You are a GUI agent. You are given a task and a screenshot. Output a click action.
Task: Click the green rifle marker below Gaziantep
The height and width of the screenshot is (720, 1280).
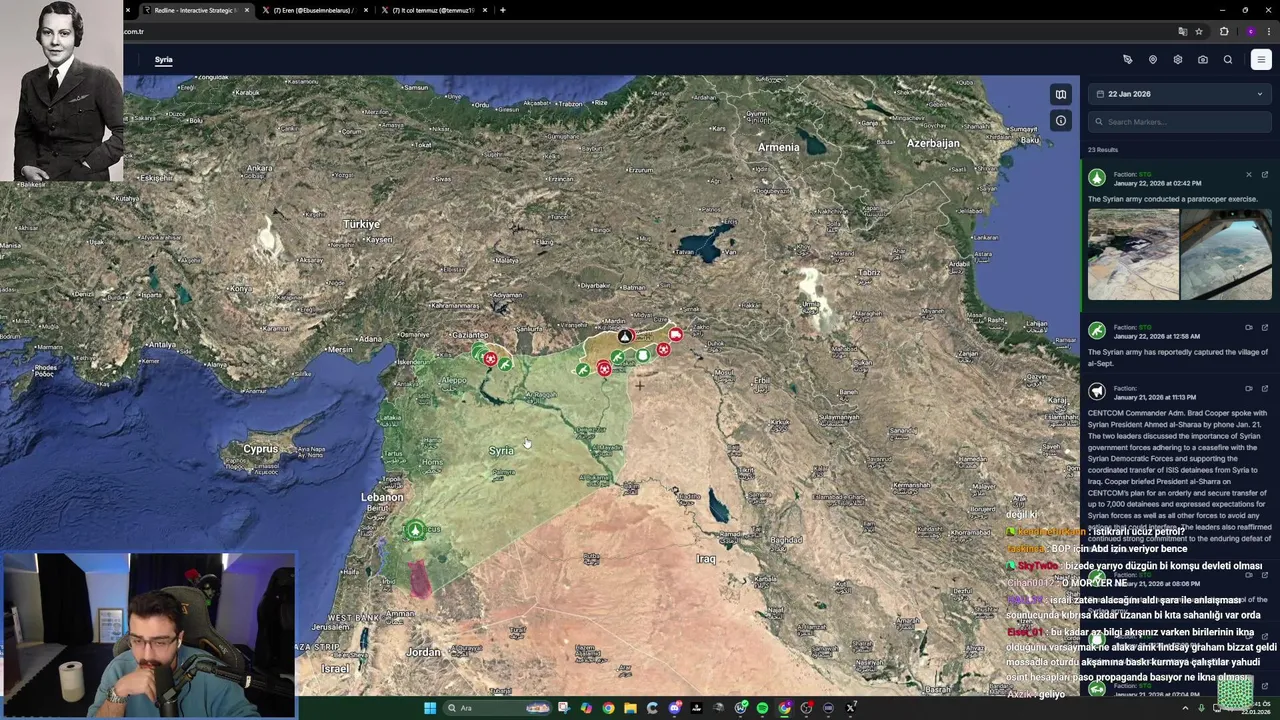coord(505,365)
